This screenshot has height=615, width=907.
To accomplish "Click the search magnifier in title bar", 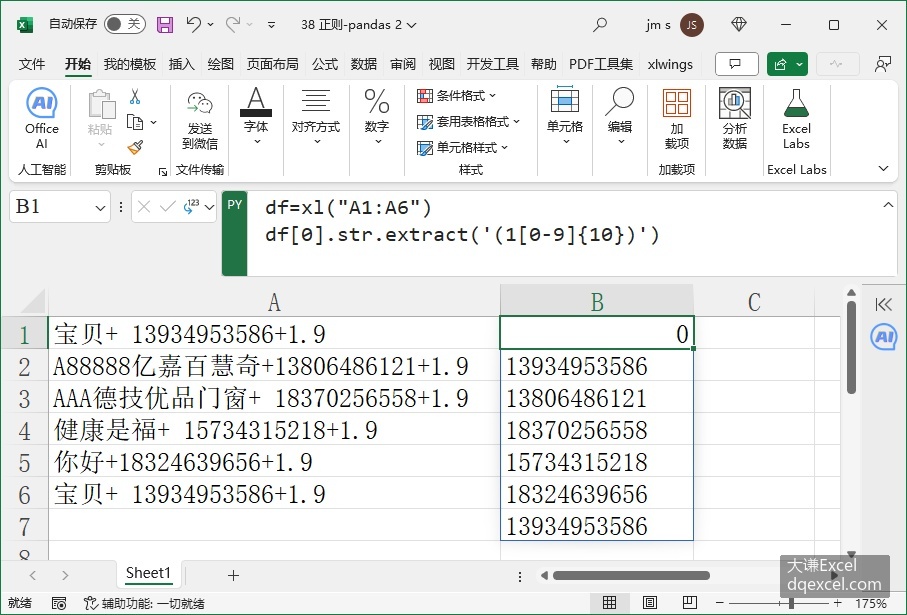I will [600, 24].
